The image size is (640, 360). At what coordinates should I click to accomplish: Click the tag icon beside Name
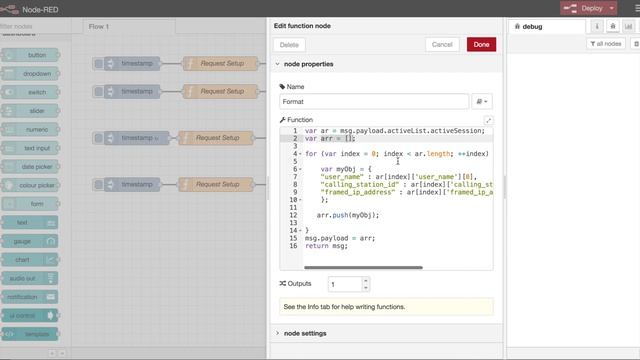coord(282,87)
